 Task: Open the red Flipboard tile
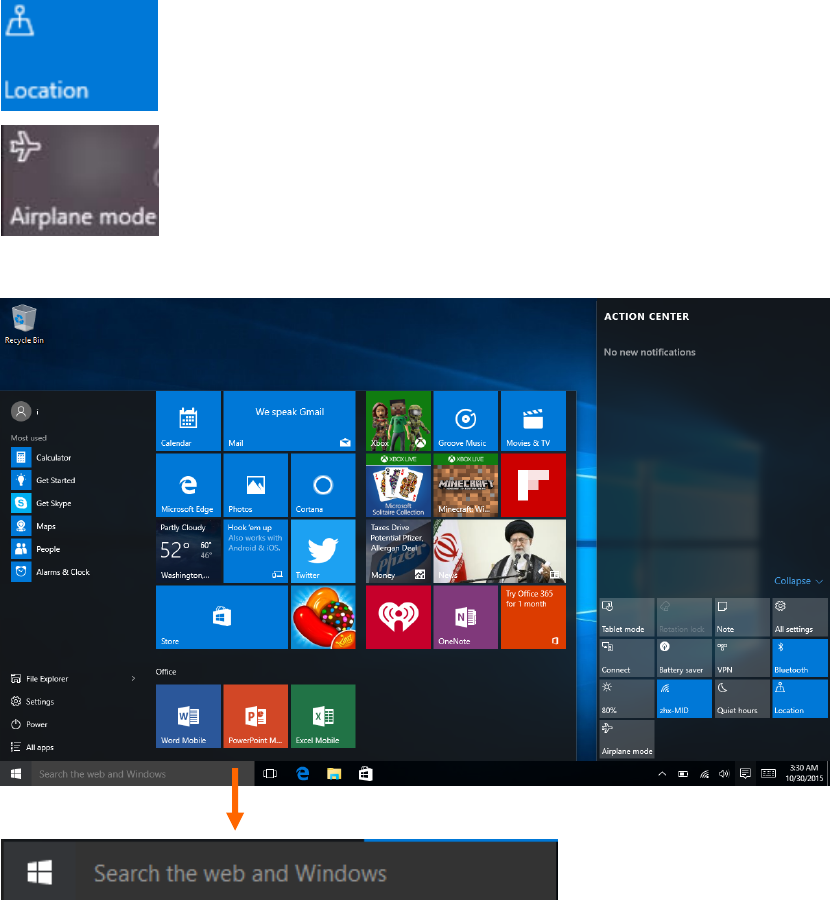533,486
